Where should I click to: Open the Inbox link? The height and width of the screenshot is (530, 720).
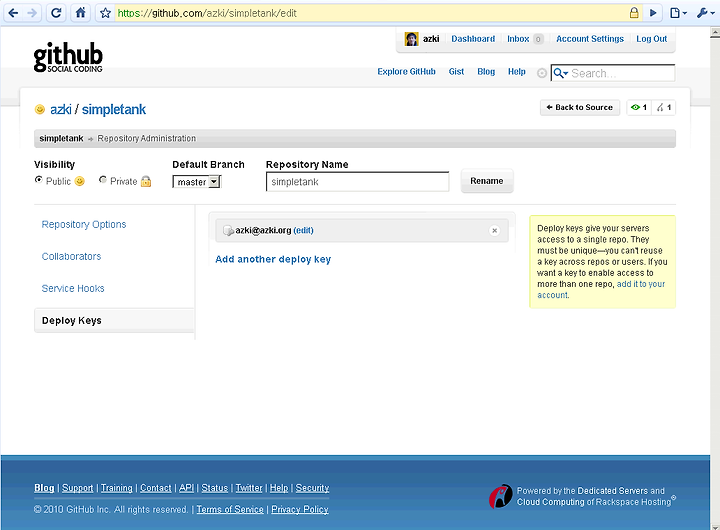(518, 39)
